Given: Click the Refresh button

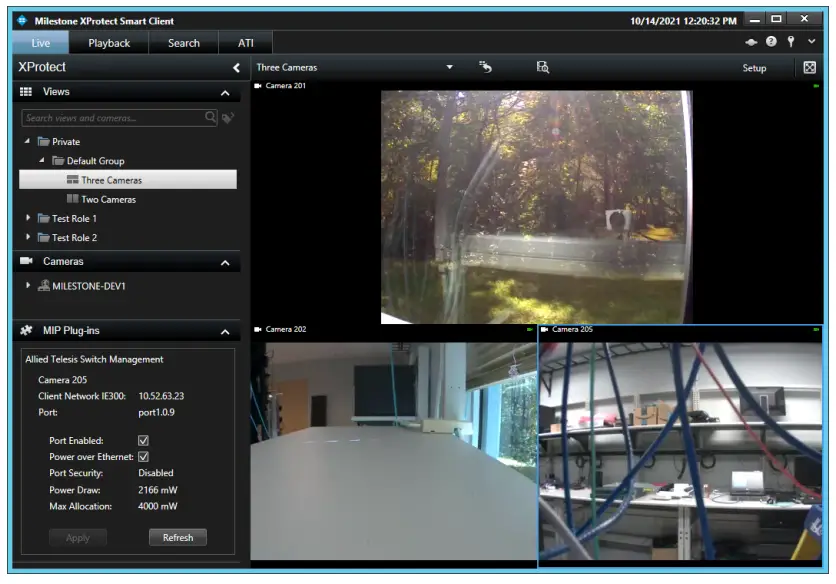Looking at the screenshot, I should click(x=178, y=538).
